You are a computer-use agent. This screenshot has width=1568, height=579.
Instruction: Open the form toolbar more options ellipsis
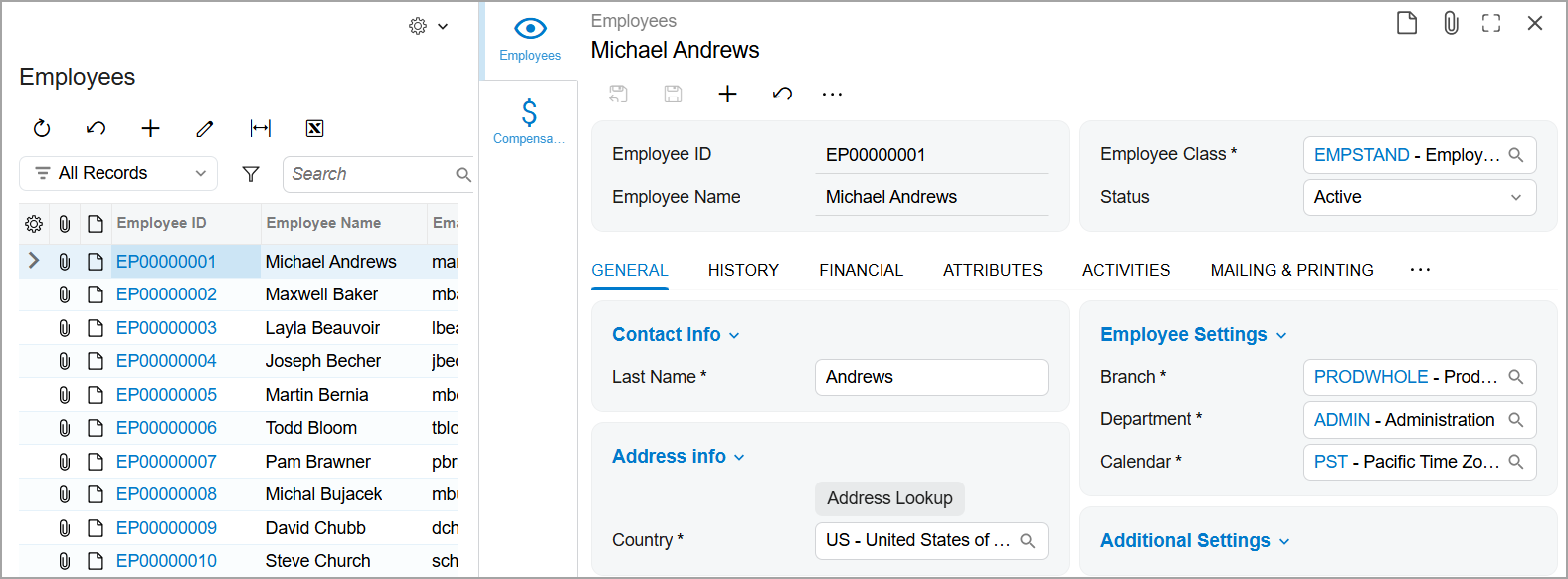(x=832, y=94)
